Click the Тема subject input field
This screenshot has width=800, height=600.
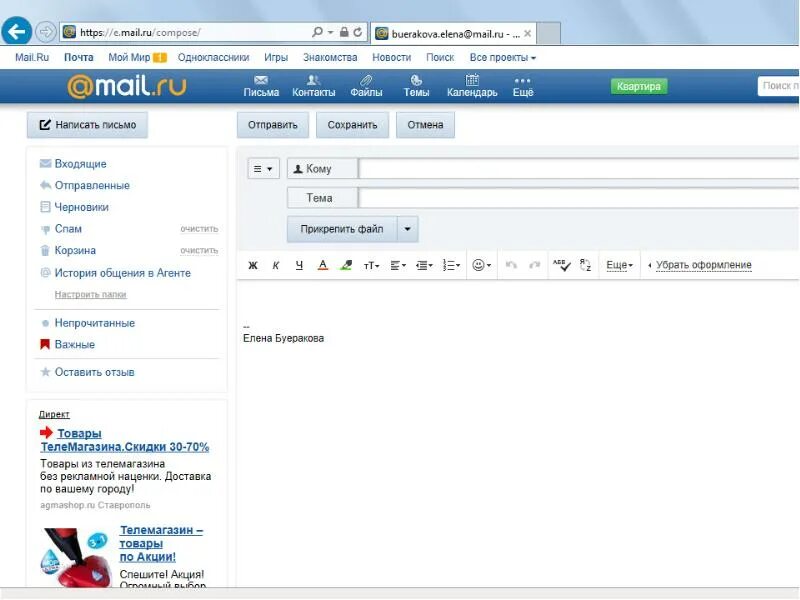(579, 198)
